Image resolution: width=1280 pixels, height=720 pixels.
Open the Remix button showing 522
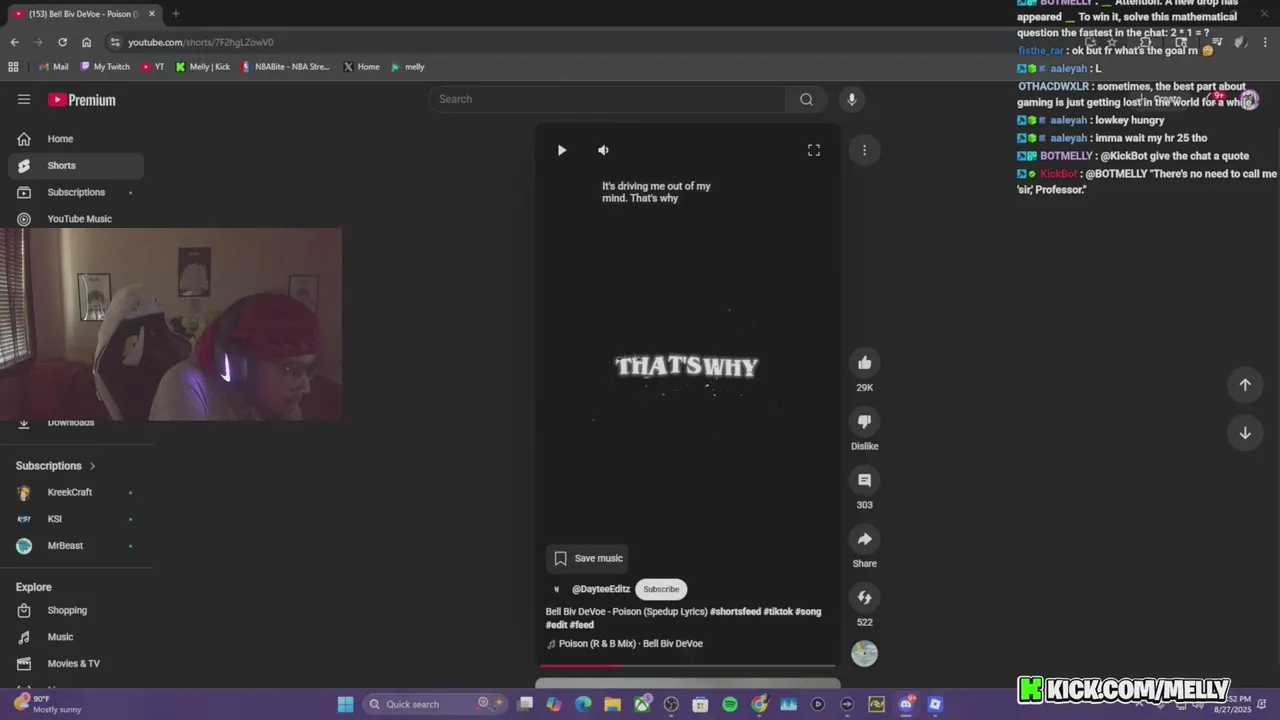coord(865,597)
